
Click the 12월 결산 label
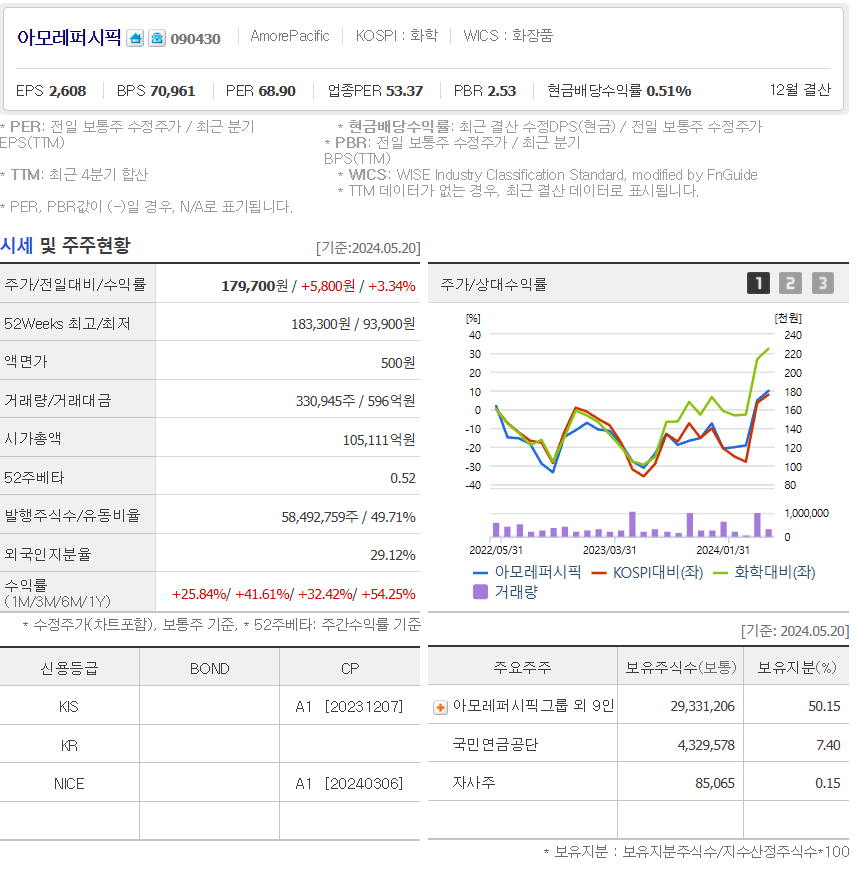(800, 90)
